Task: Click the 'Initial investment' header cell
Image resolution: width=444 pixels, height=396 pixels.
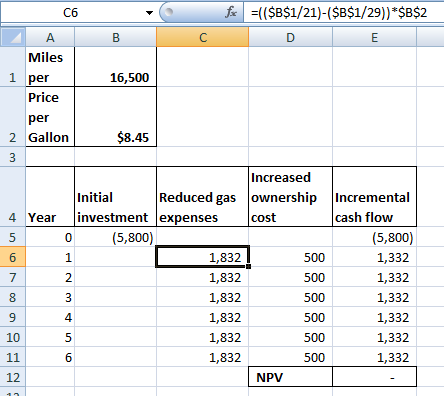Action: tap(116, 197)
